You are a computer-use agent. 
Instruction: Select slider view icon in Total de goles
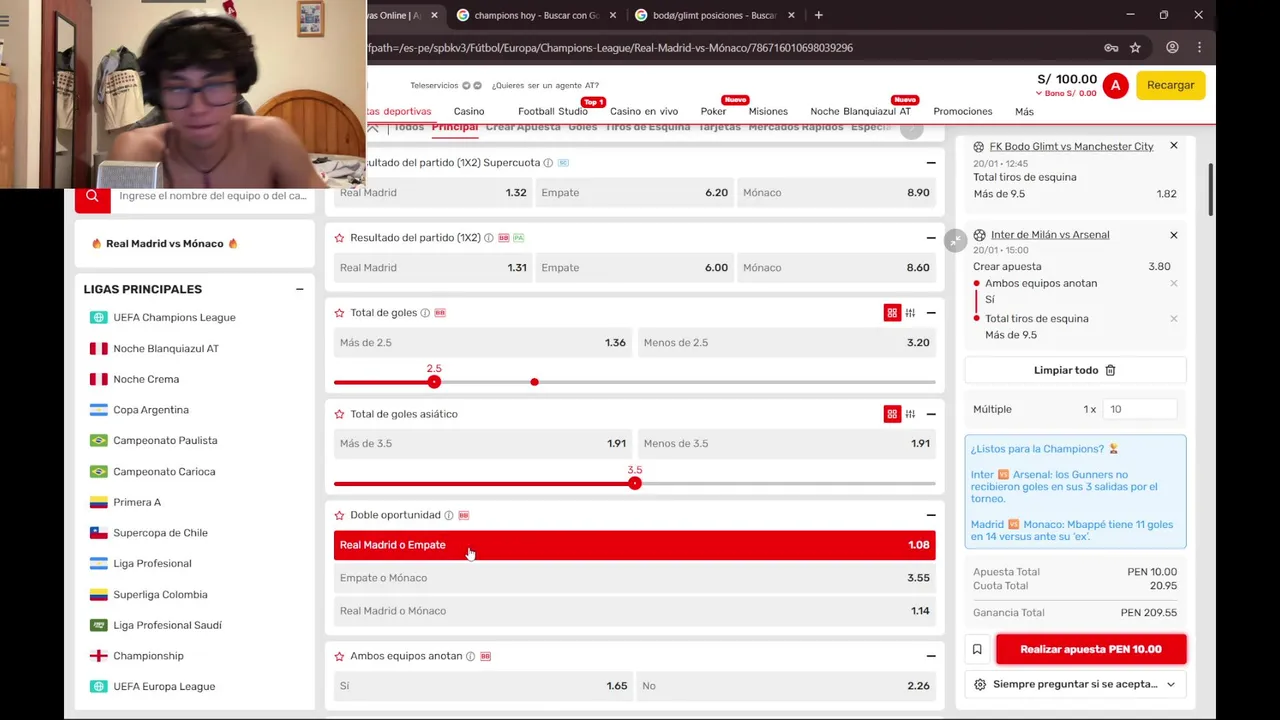tap(910, 313)
